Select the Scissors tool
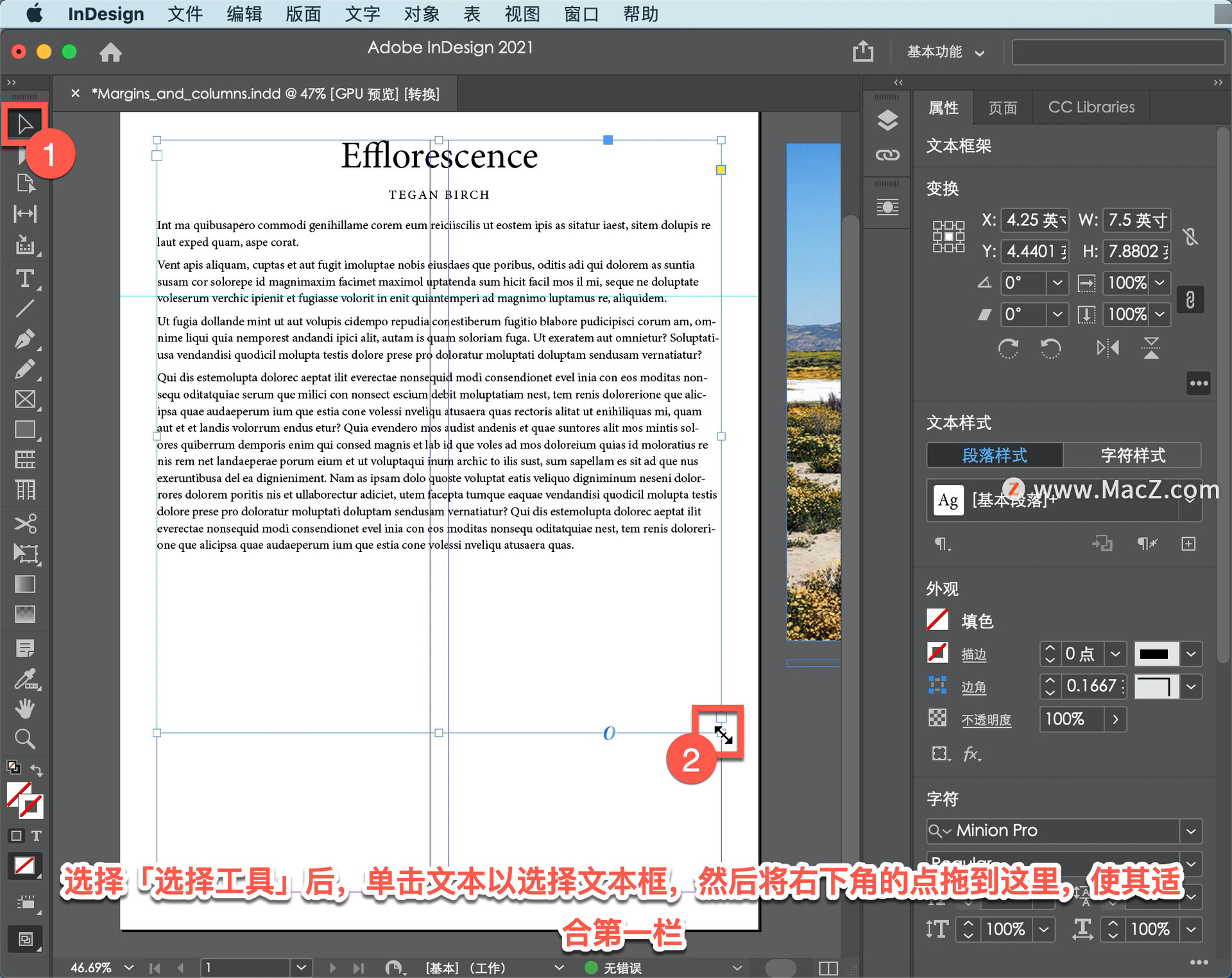Viewport: 1232px width, 978px height. pyautogui.click(x=25, y=523)
